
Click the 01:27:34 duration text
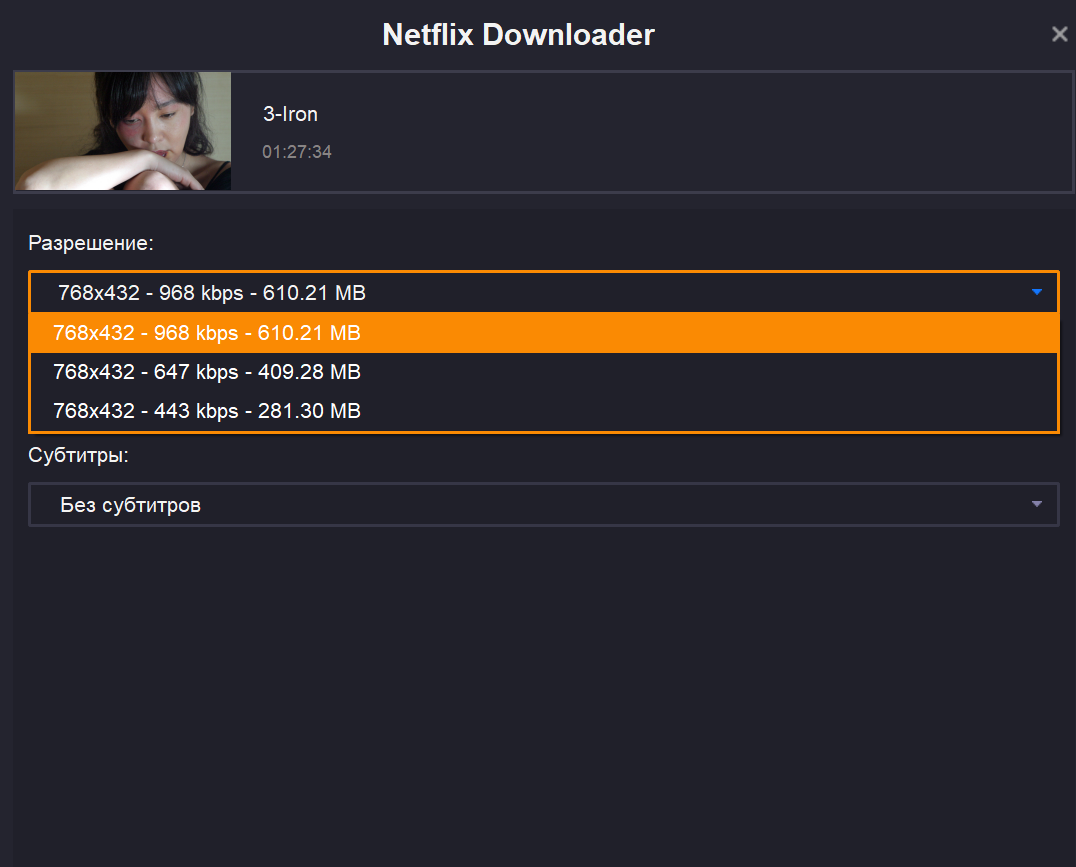click(296, 153)
